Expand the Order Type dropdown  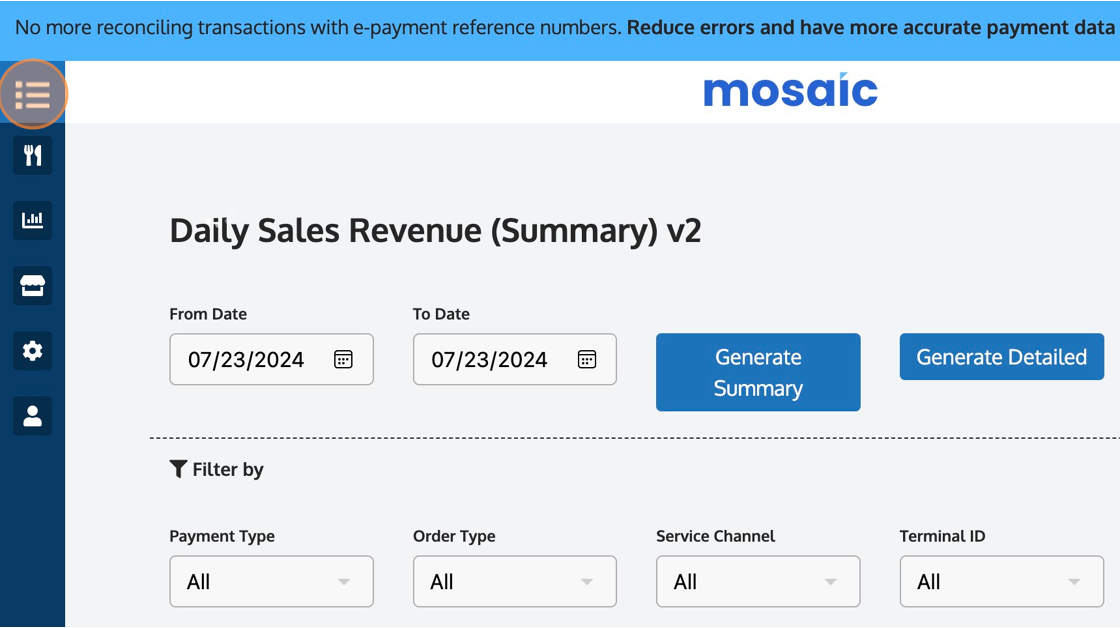point(515,582)
